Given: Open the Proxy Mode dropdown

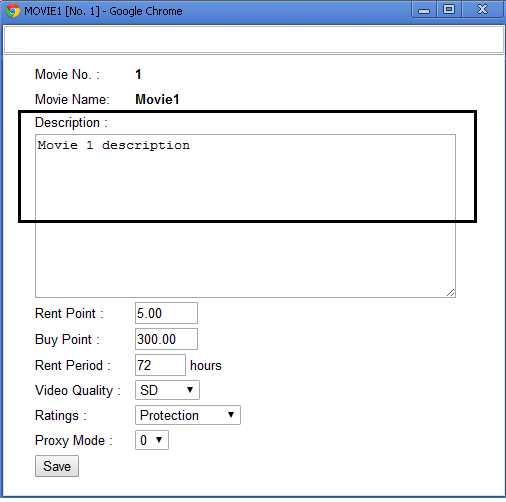Looking at the screenshot, I should pos(152,440).
